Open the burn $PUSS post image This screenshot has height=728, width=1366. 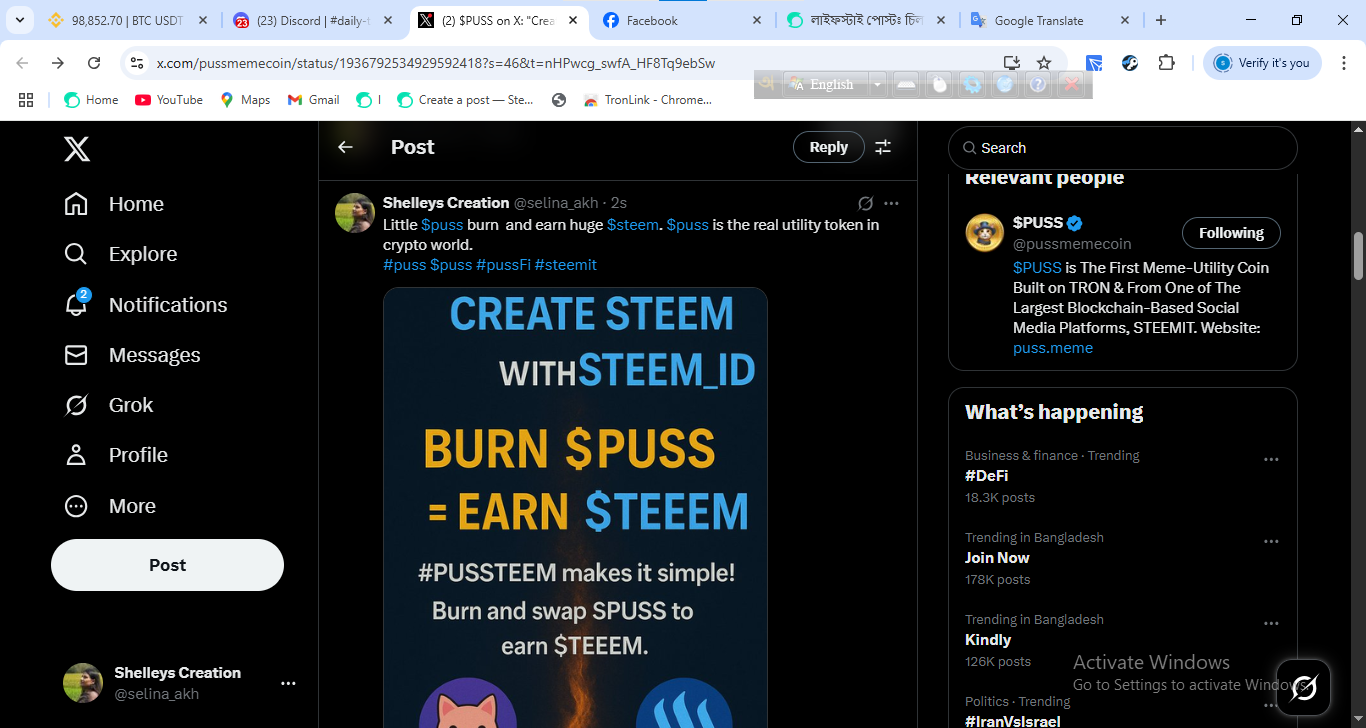click(x=575, y=507)
